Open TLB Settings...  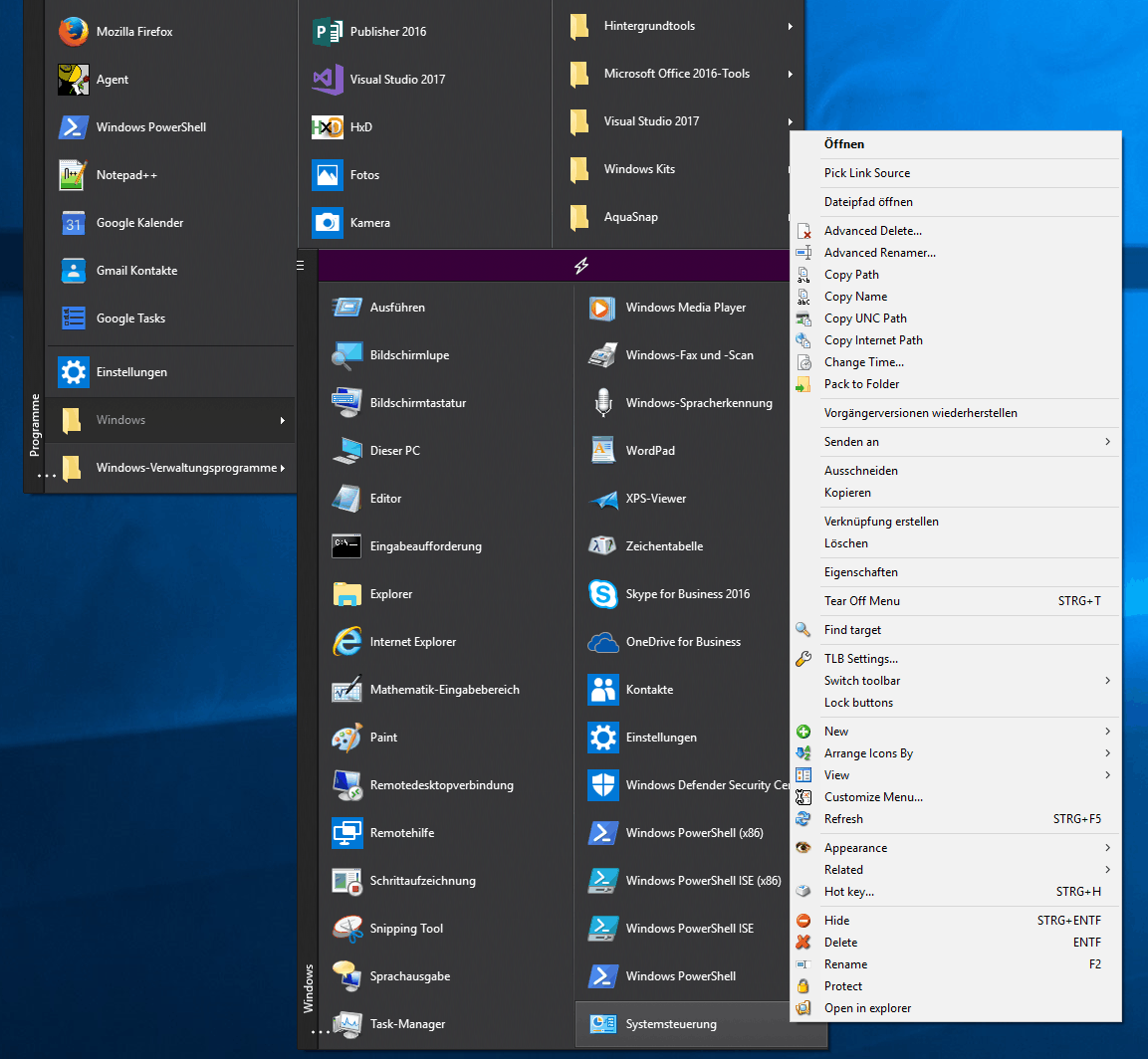956,659
